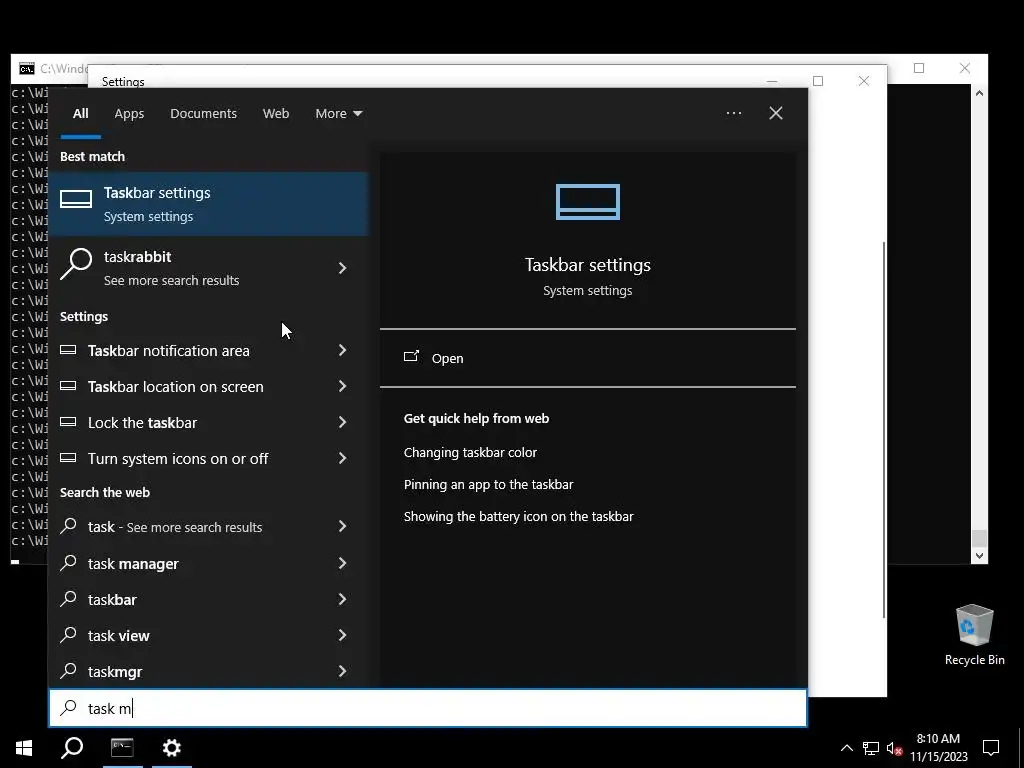Select 'taskbar' web suggestion
Viewport: 1024px width, 768px height.
(188, 600)
